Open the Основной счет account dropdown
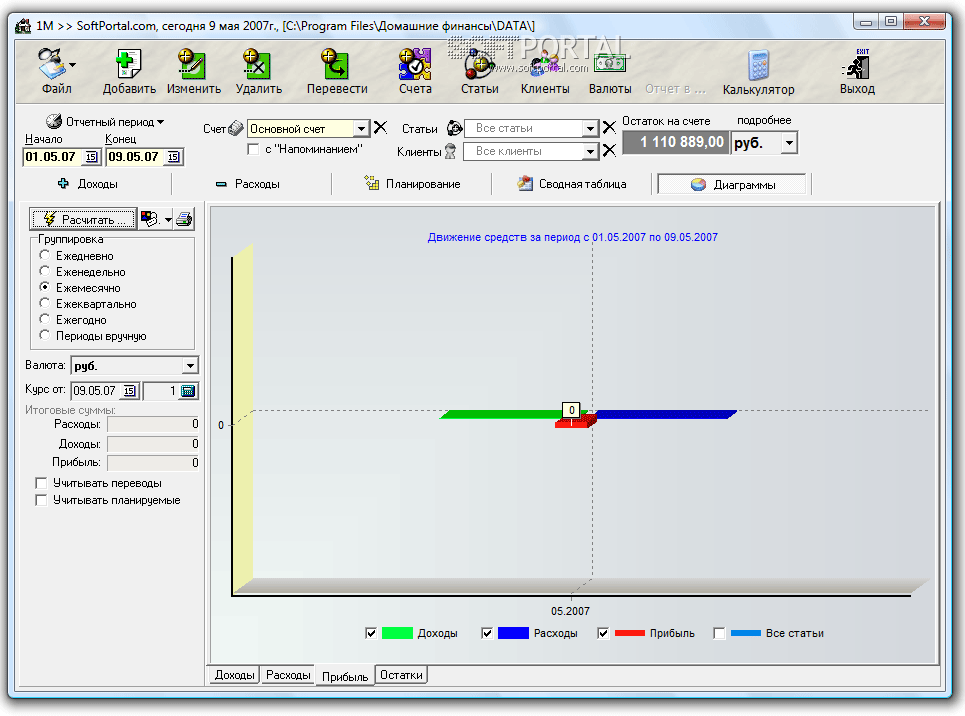965x716 pixels. pos(361,129)
